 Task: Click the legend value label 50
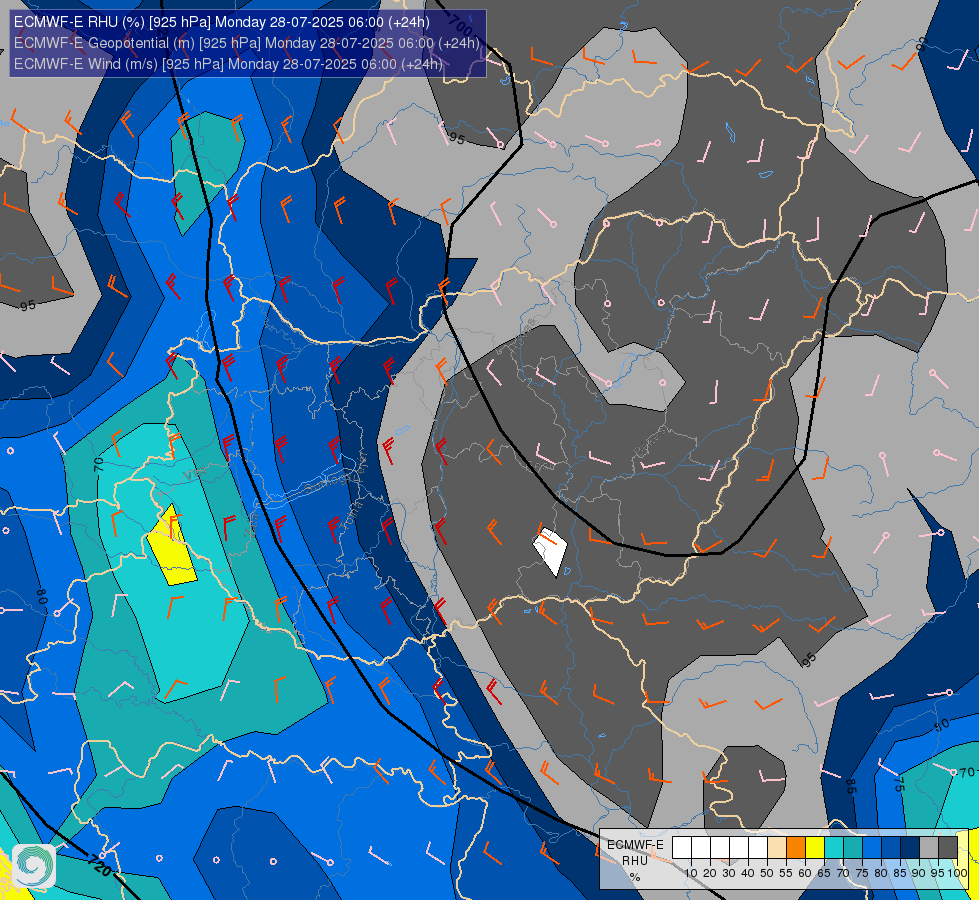click(x=767, y=873)
